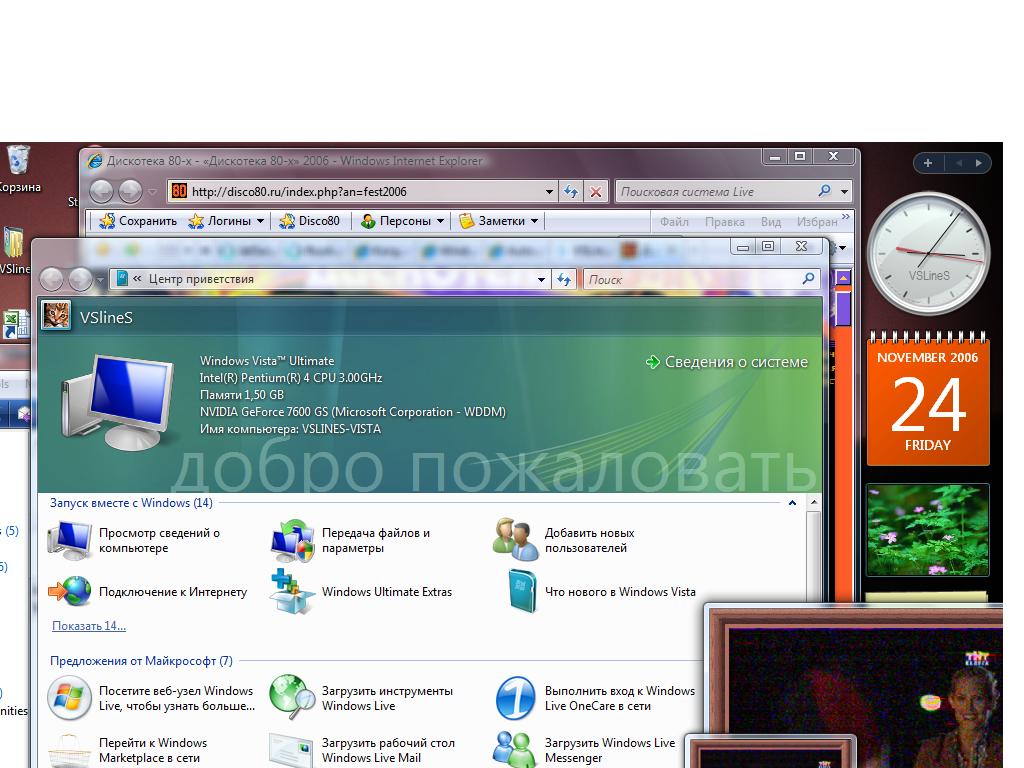This screenshot has width=1024, height=768.
Task: Click the VSlineS user avatar picture
Action: (56, 315)
